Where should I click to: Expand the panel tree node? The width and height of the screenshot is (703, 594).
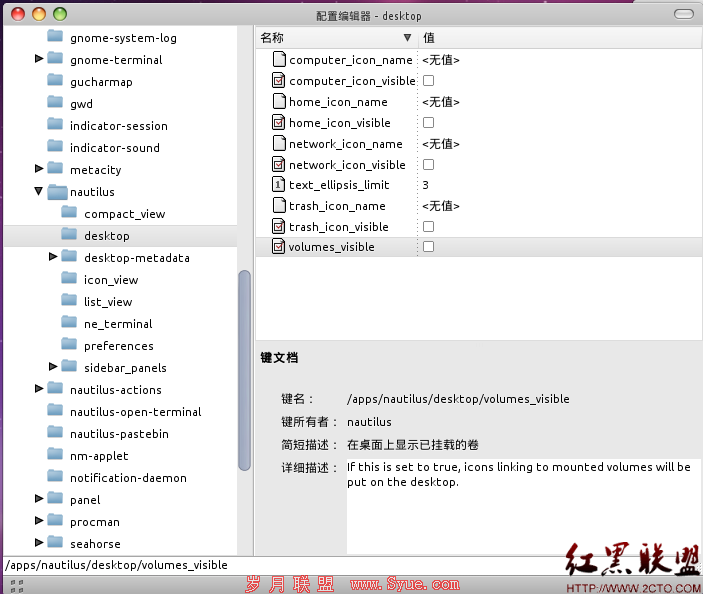pyautogui.click(x=39, y=498)
